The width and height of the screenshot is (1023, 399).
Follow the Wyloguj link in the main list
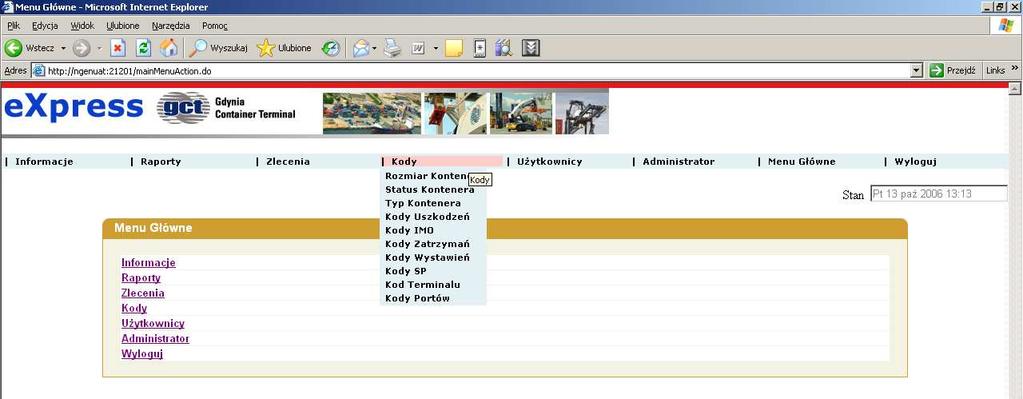(x=142, y=354)
